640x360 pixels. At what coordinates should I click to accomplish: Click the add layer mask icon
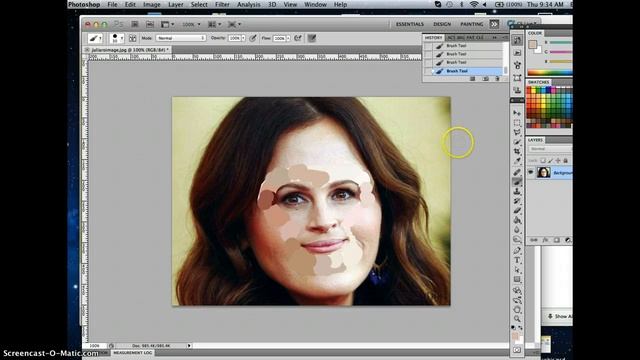(x=556, y=240)
